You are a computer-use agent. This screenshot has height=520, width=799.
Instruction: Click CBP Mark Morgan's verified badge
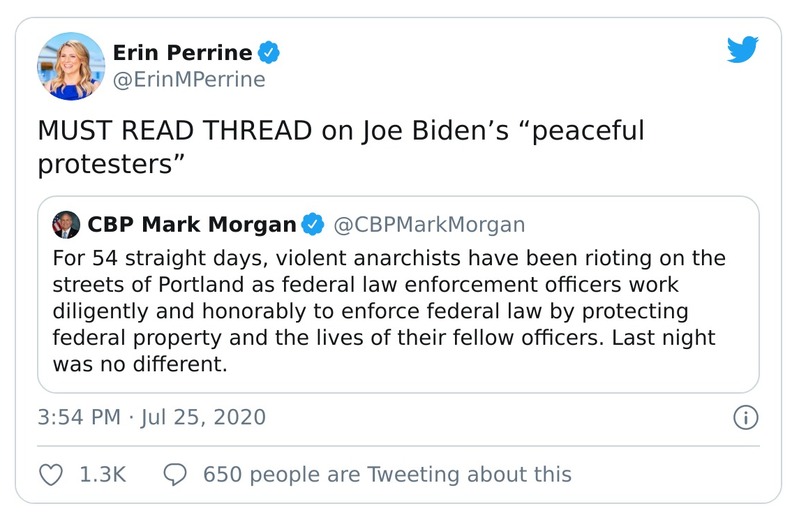[313, 223]
